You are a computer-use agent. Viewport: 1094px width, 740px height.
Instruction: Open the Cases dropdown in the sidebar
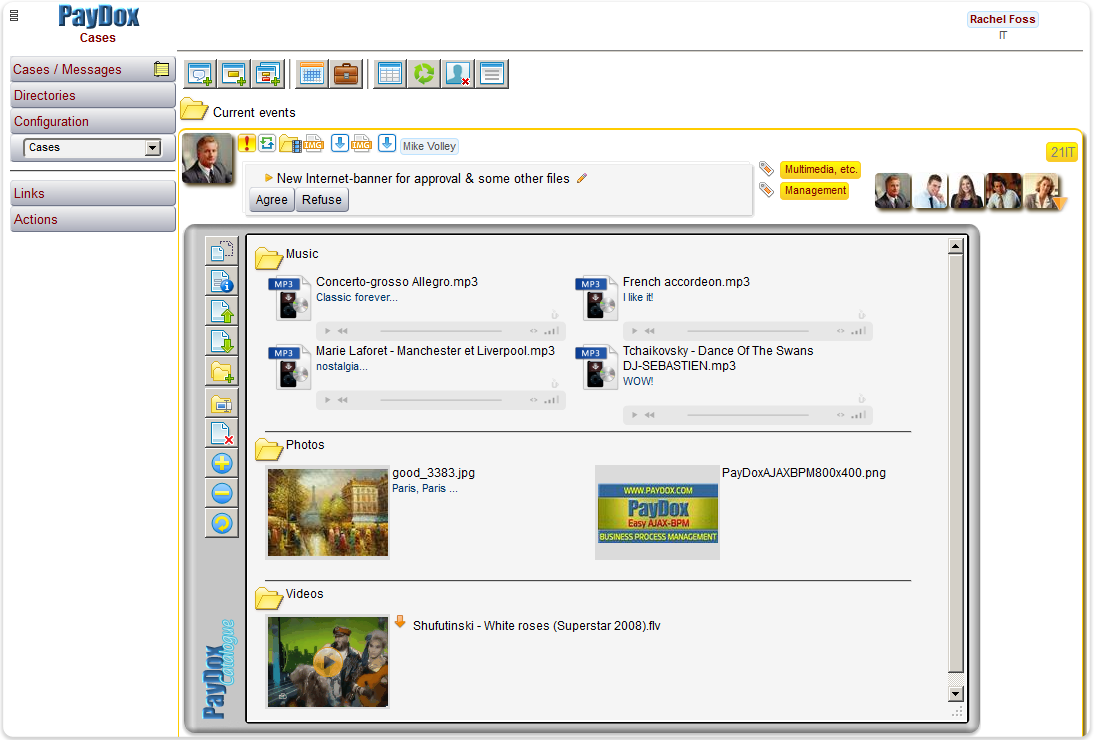click(x=92, y=148)
